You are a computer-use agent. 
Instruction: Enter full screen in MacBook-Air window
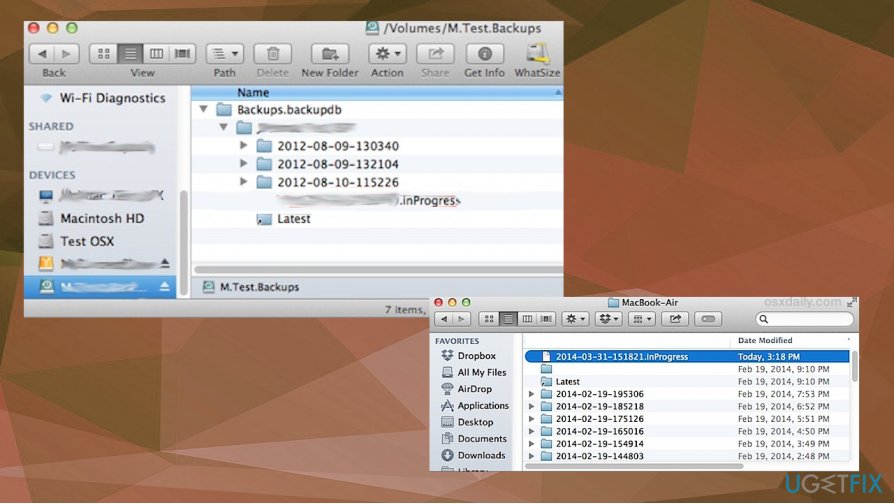(x=851, y=303)
